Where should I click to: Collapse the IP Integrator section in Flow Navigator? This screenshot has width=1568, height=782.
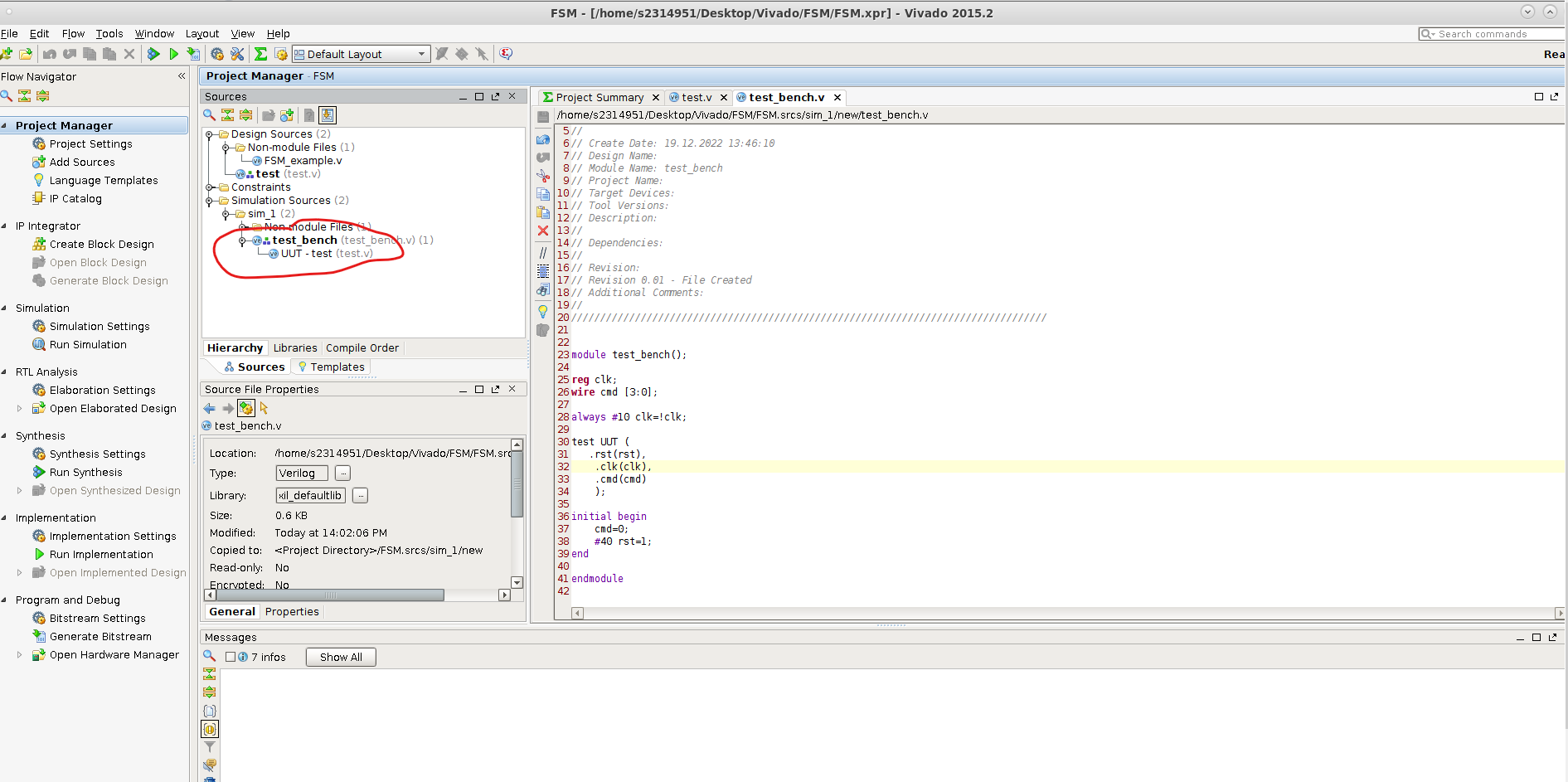click(5, 226)
